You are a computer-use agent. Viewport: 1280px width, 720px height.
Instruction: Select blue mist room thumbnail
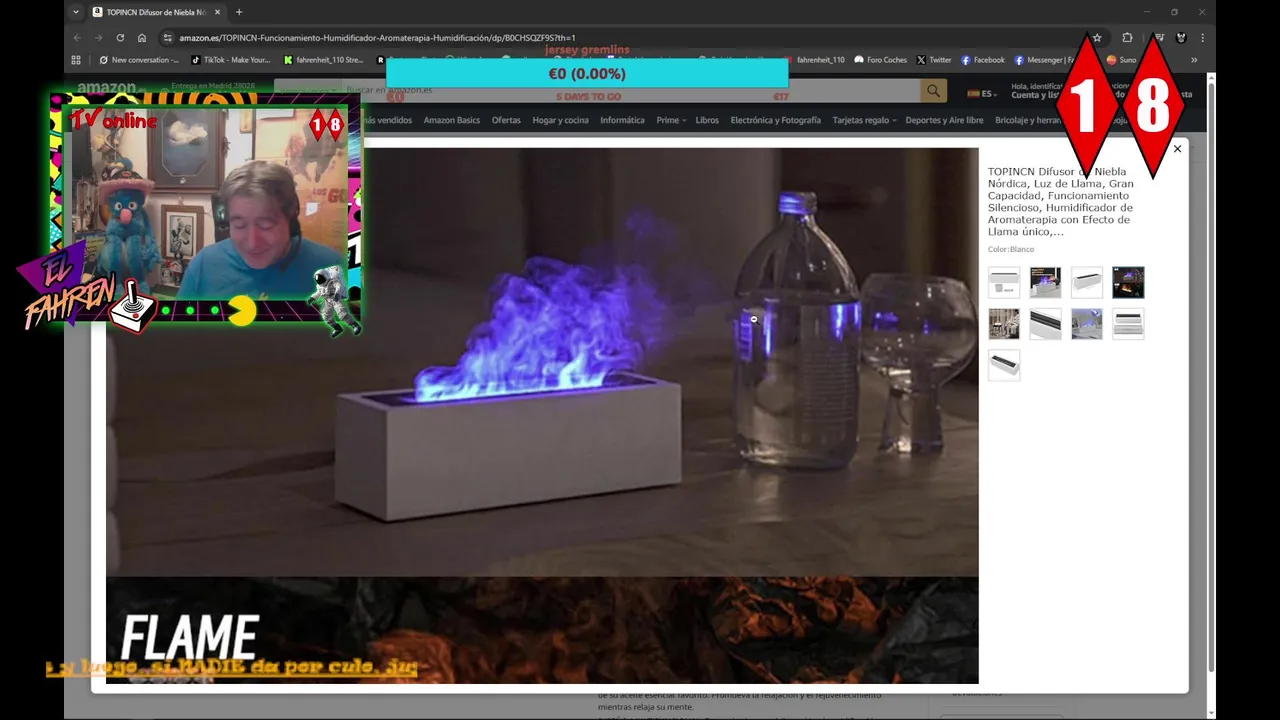pos(1087,324)
